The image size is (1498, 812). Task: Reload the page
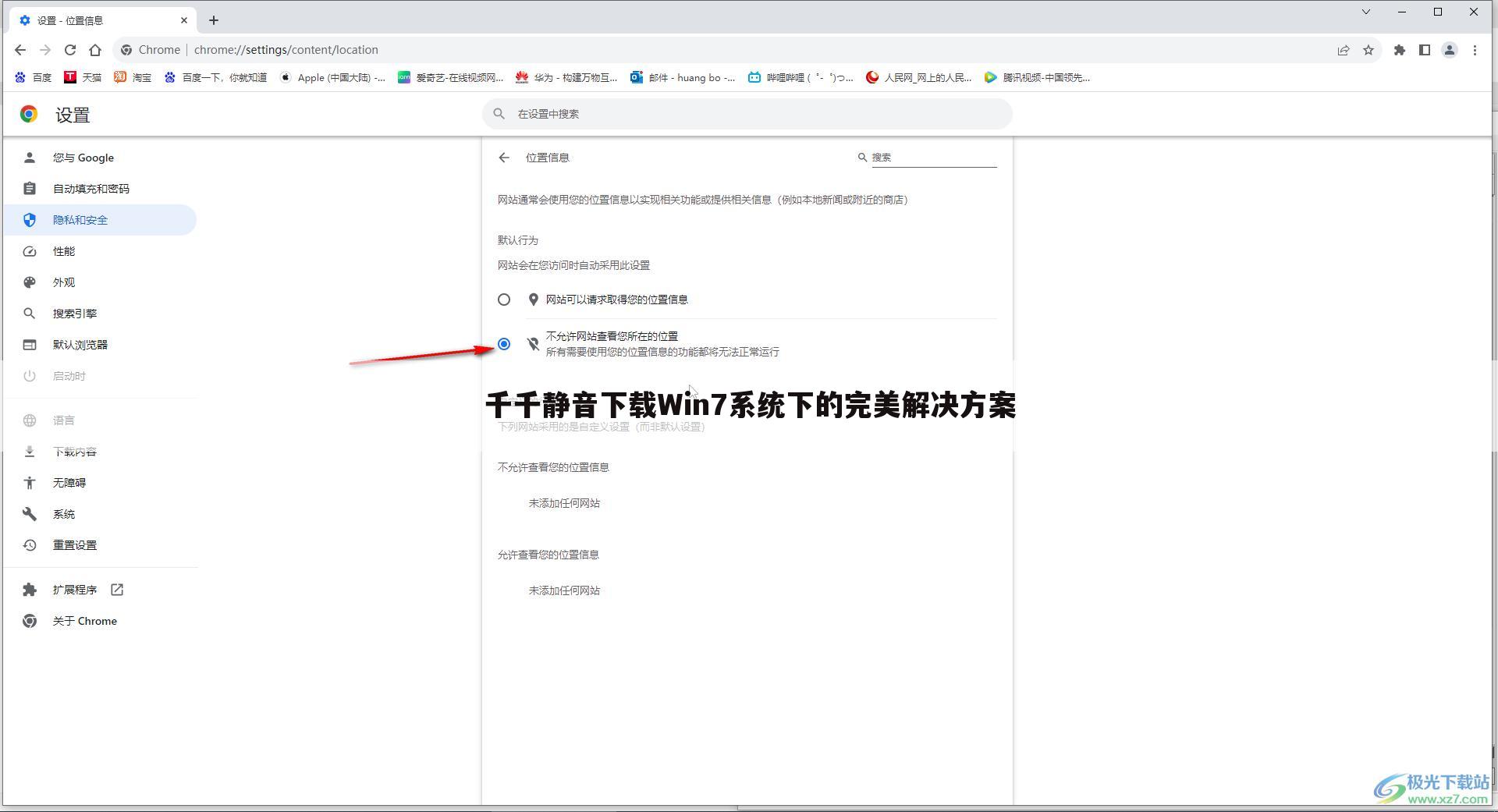[70, 50]
